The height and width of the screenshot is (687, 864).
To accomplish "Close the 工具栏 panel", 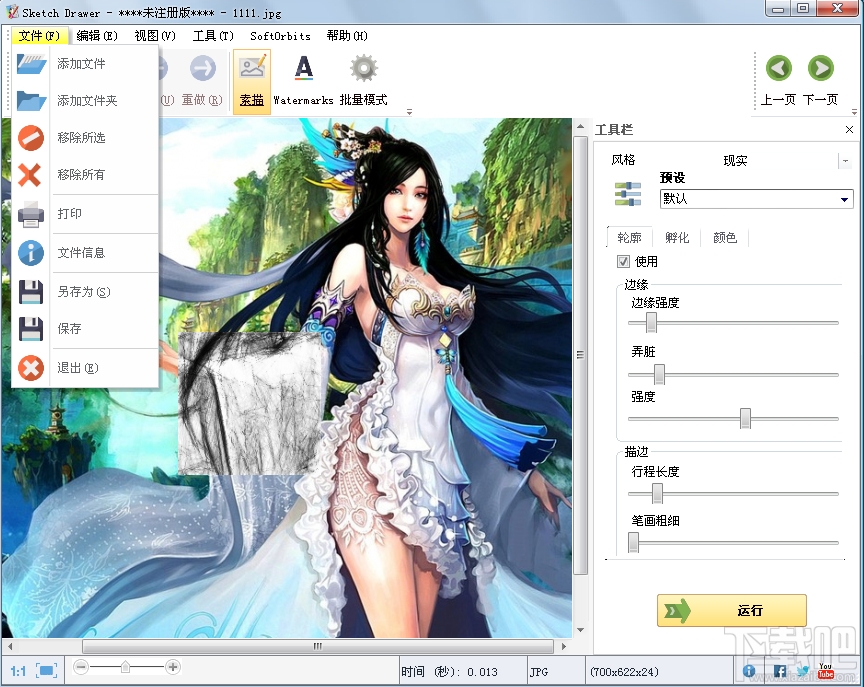I will click(x=849, y=129).
